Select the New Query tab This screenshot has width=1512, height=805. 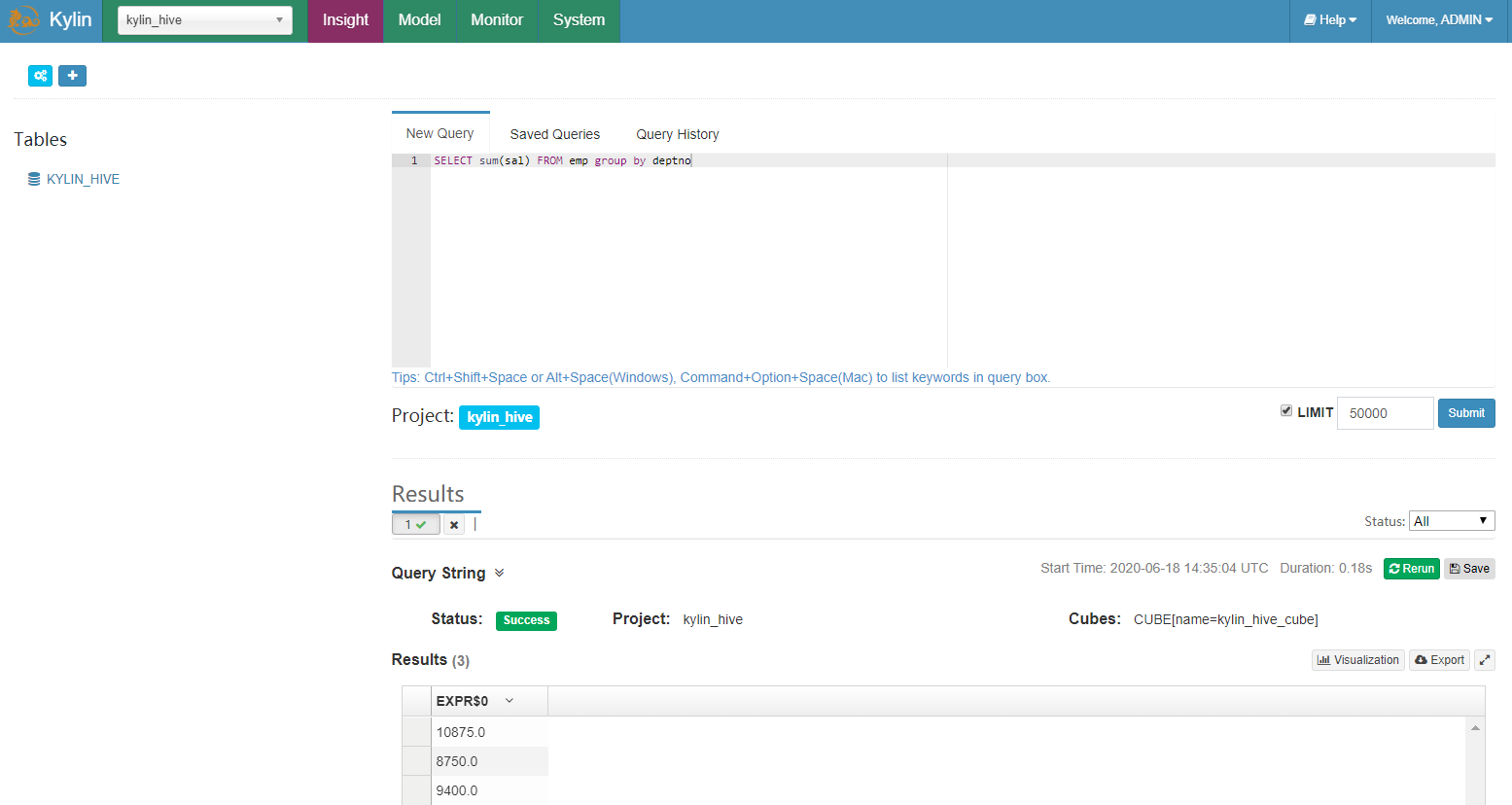(x=440, y=133)
